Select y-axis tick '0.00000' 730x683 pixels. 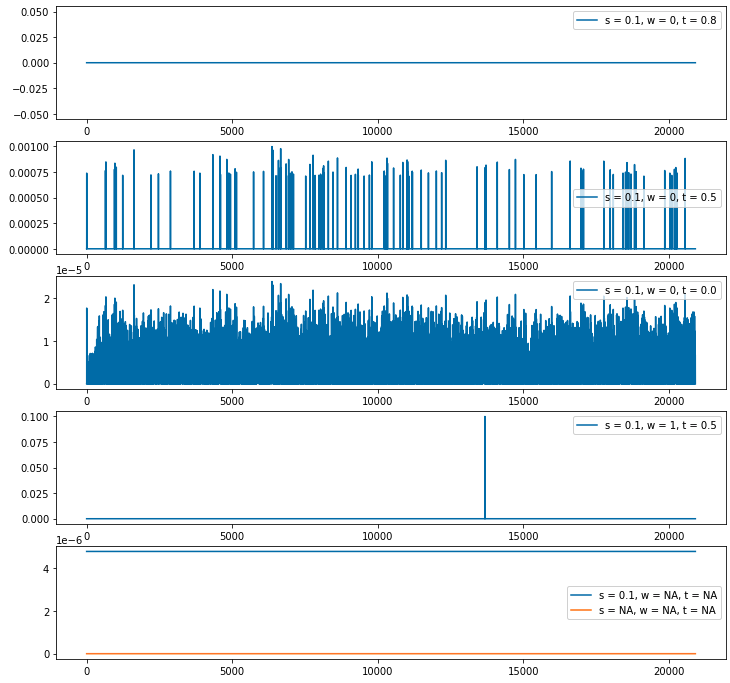(x=29, y=250)
